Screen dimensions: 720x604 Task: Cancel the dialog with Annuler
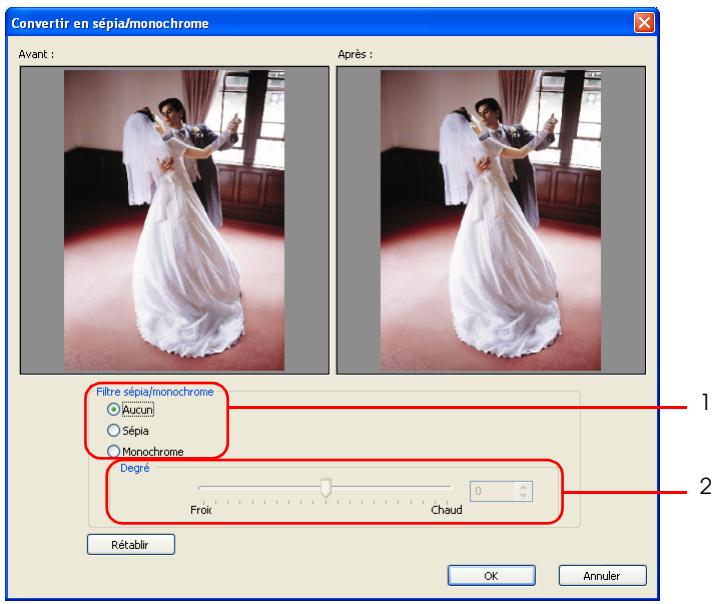602,576
